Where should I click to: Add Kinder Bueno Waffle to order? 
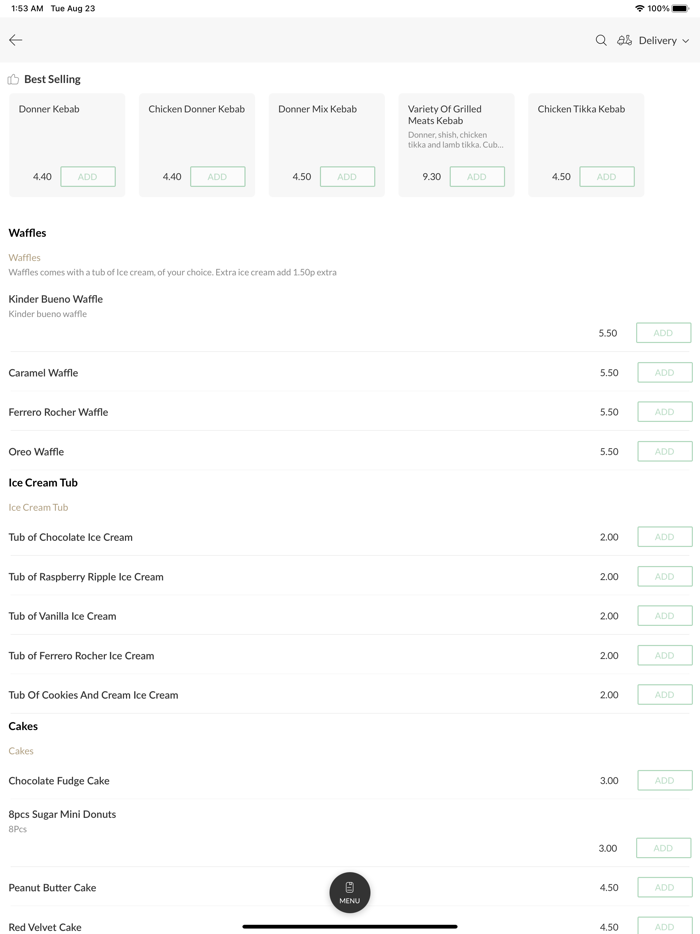click(663, 333)
